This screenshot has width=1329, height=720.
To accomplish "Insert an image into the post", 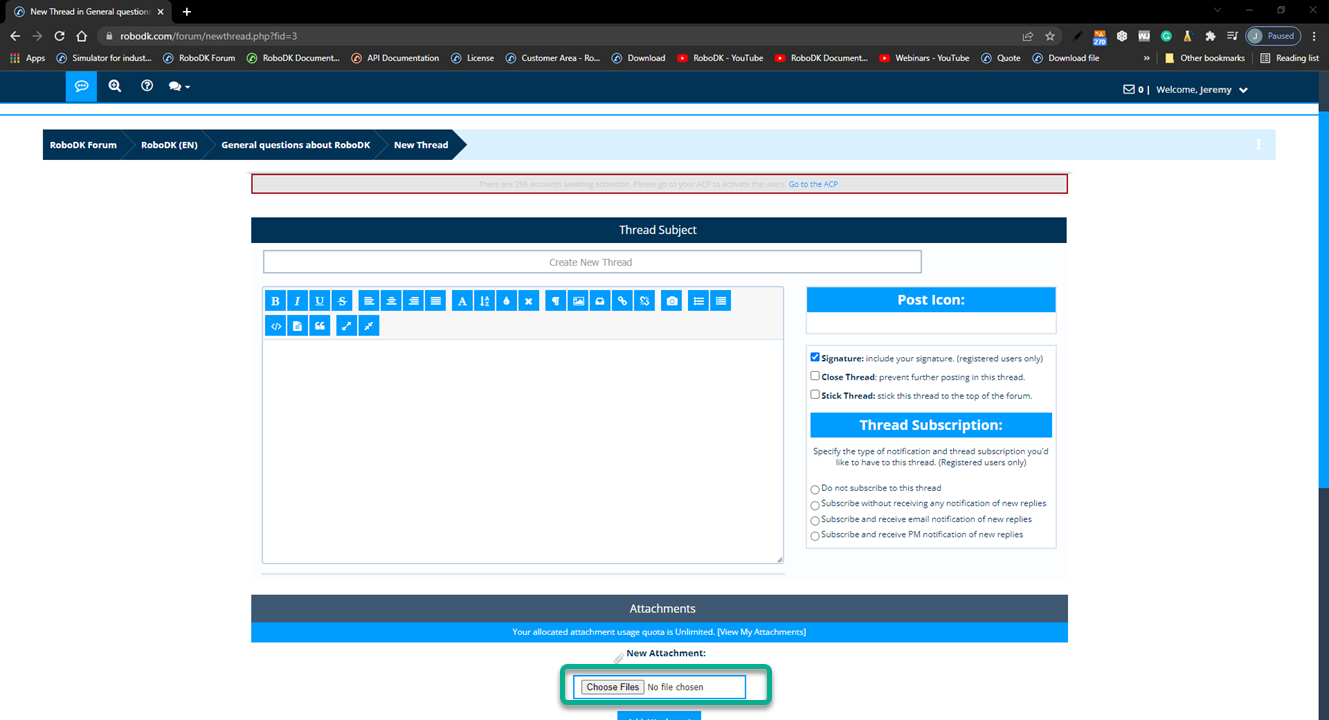I will 578,301.
